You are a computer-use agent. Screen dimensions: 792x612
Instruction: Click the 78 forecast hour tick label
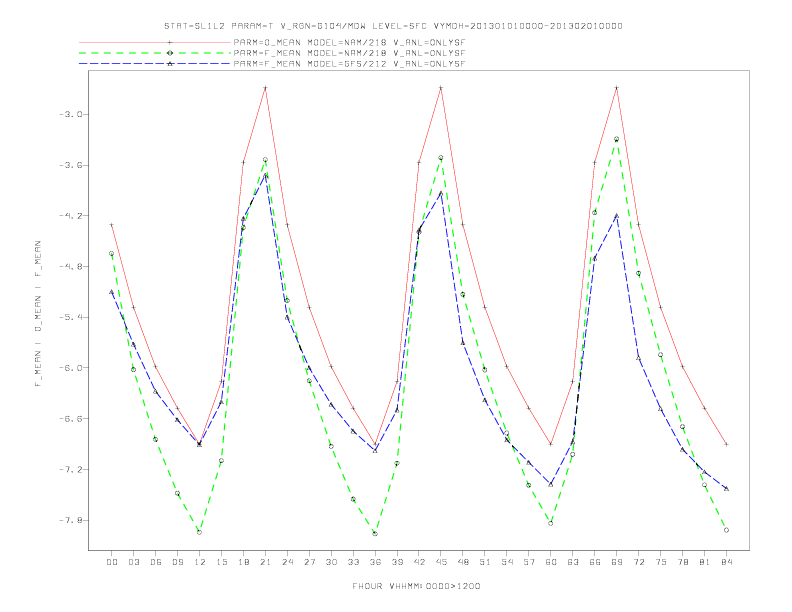(x=682, y=562)
